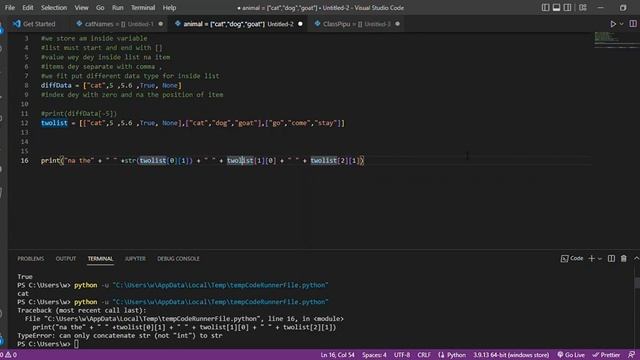Click the comment text on line 9
640x360 pixels.
pyautogui.click(x=132, y=95)
